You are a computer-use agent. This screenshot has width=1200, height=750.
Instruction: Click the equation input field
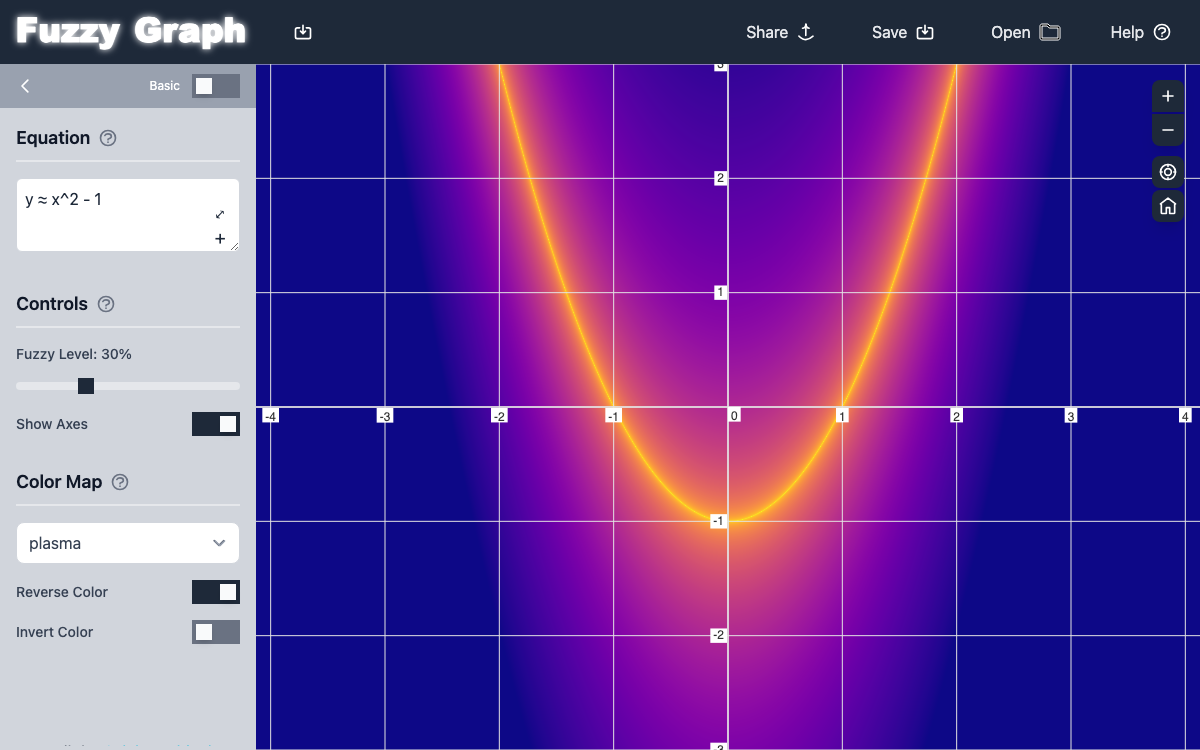128,215
